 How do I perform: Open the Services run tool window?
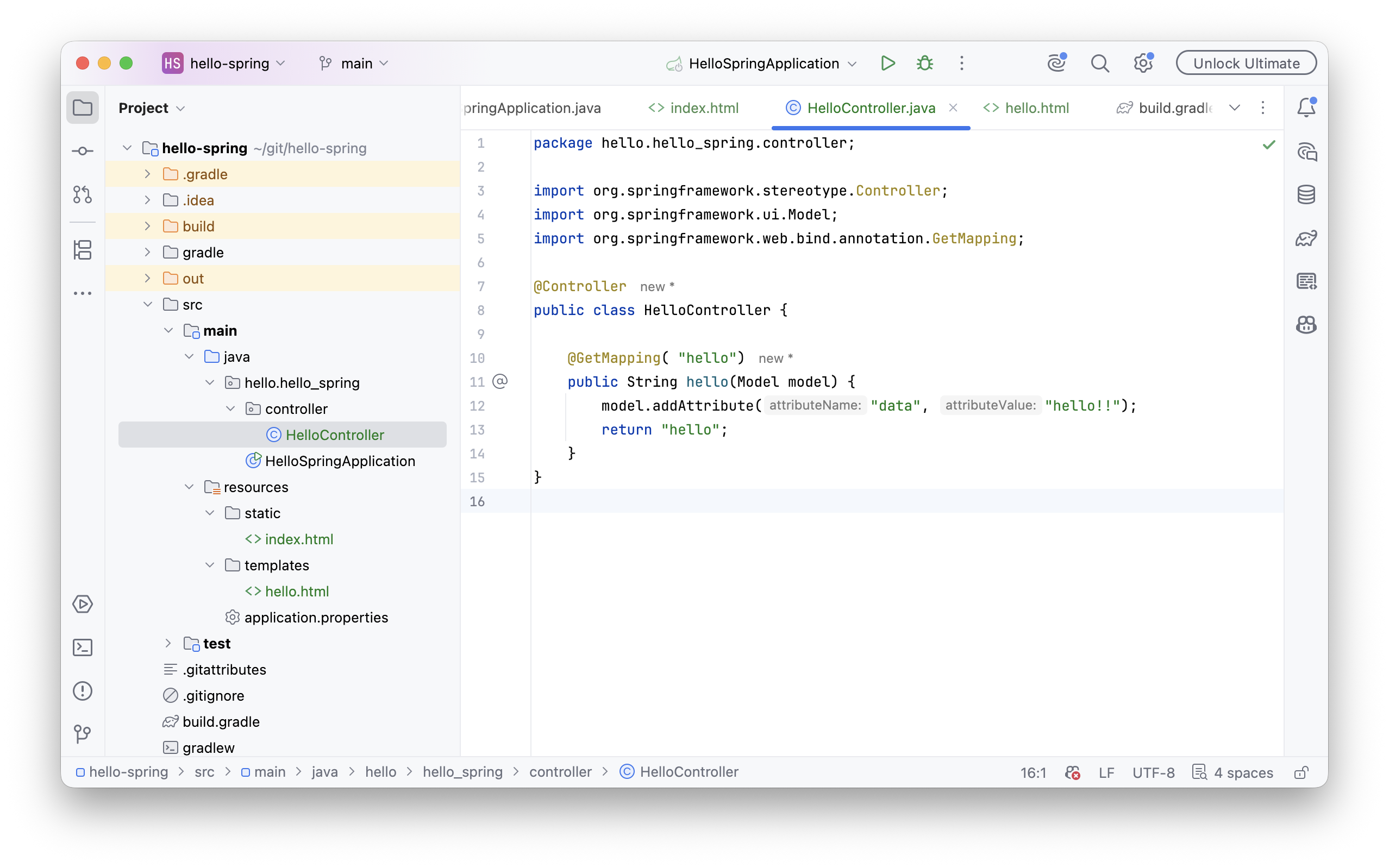(x=82, y=604)
